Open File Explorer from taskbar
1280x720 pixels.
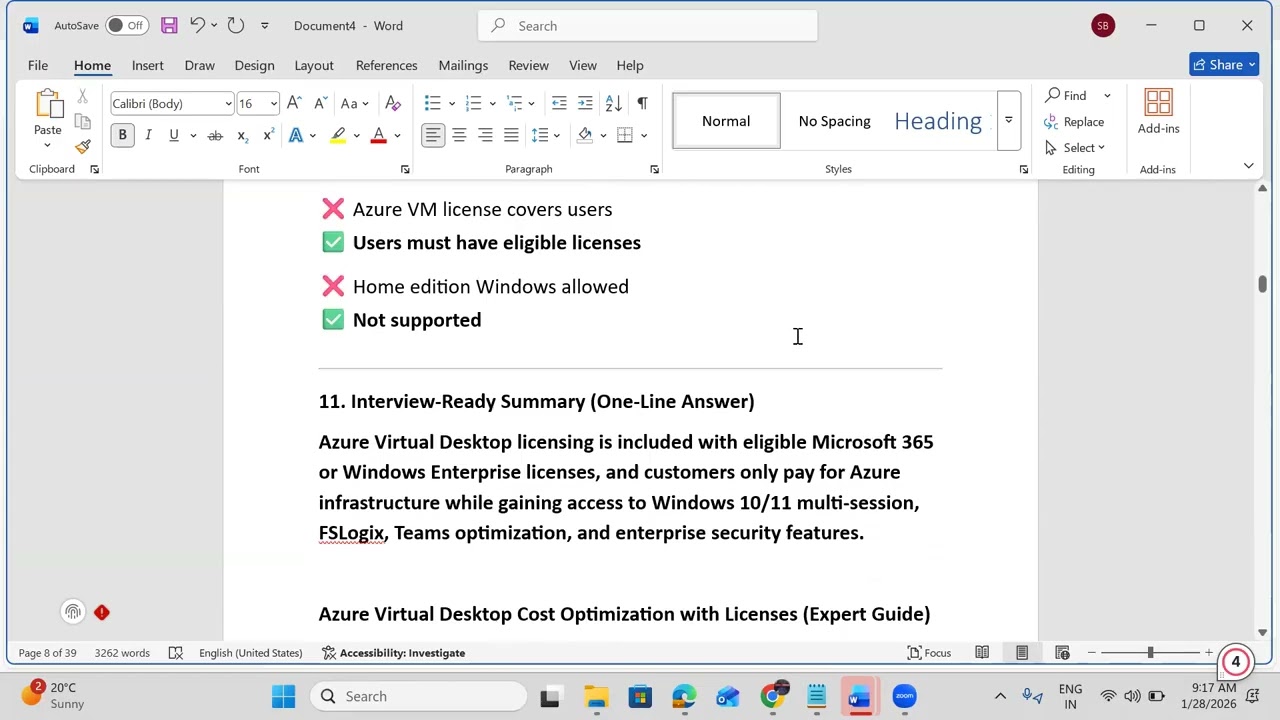[596, 696]
